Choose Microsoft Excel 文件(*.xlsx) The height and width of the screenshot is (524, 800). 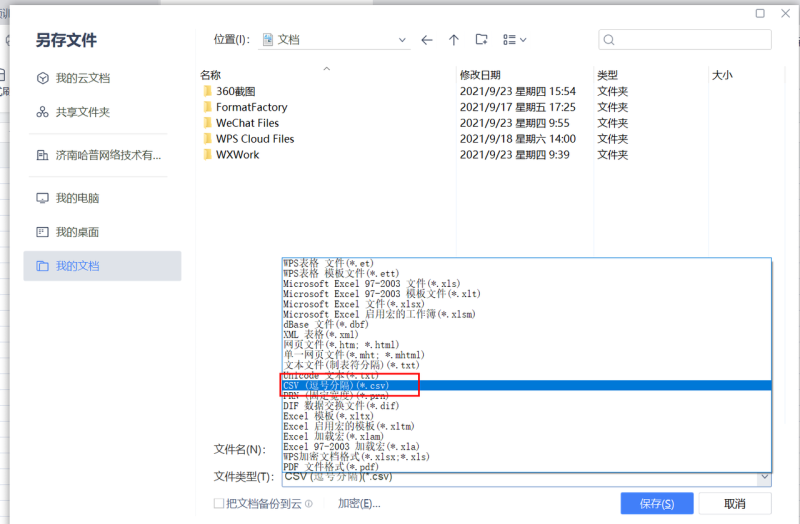pyautogui.click(x=527, y=304)
